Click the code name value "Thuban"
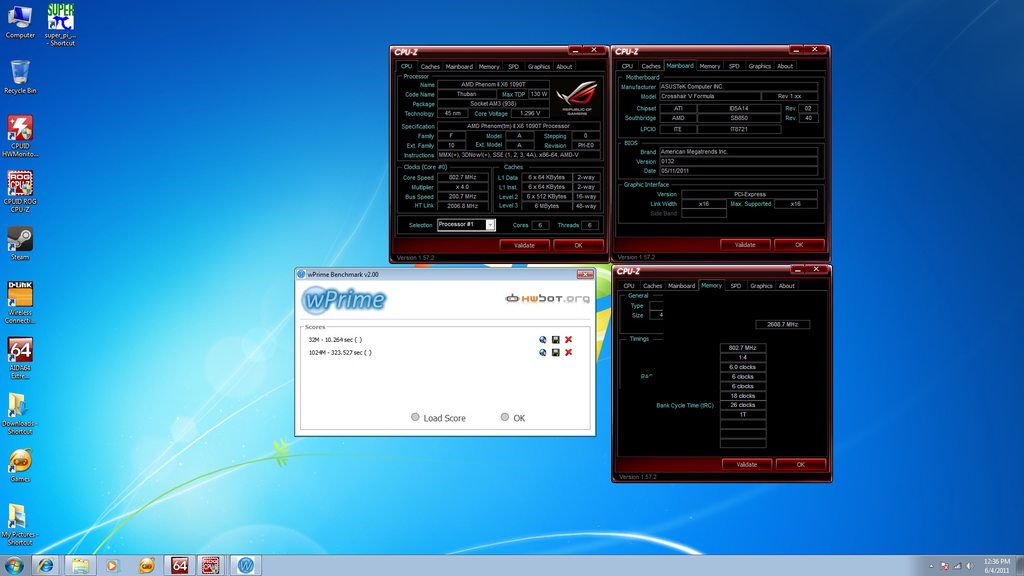Image resolution: width=1024 pixels, height=576 pixels. [x=466, y=94]
